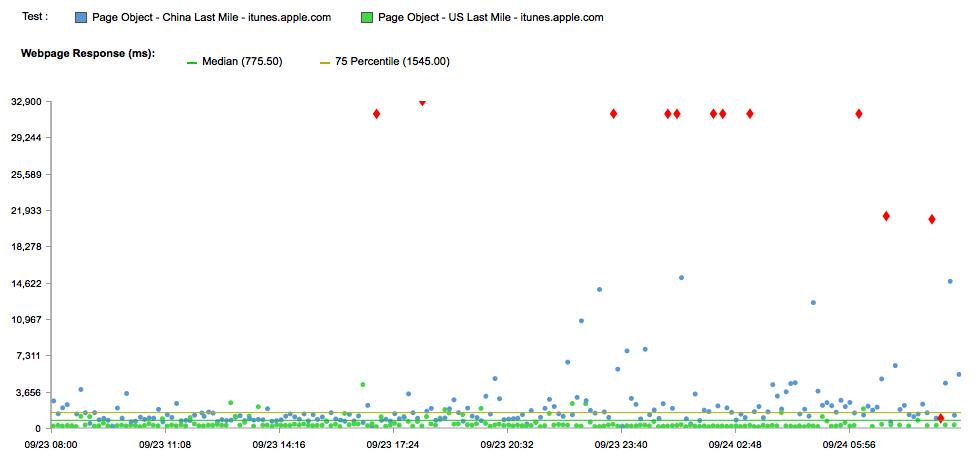Click the '09/24 05:56' x-axis label
Image resolution: width=976 pixels, height=461 pixels.
(849, 445)
